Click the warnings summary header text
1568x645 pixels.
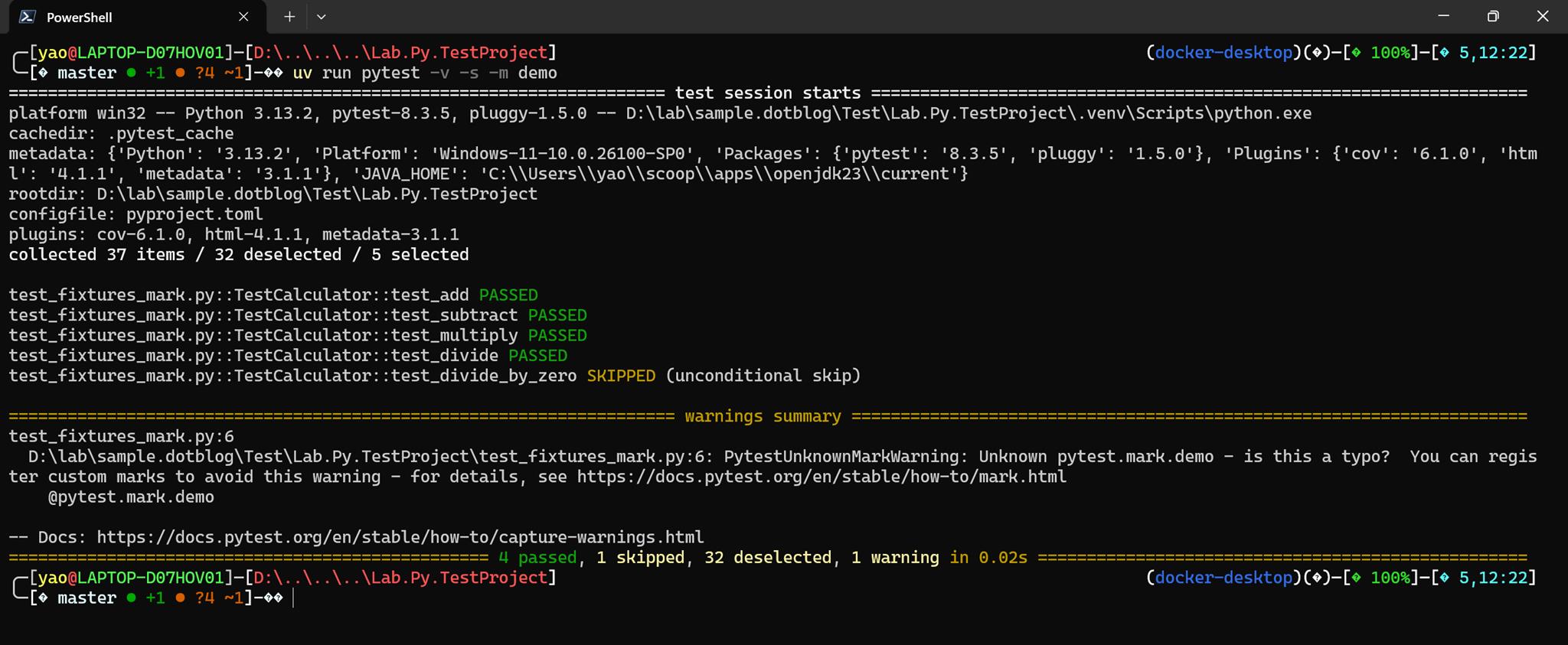click(763, 416)
